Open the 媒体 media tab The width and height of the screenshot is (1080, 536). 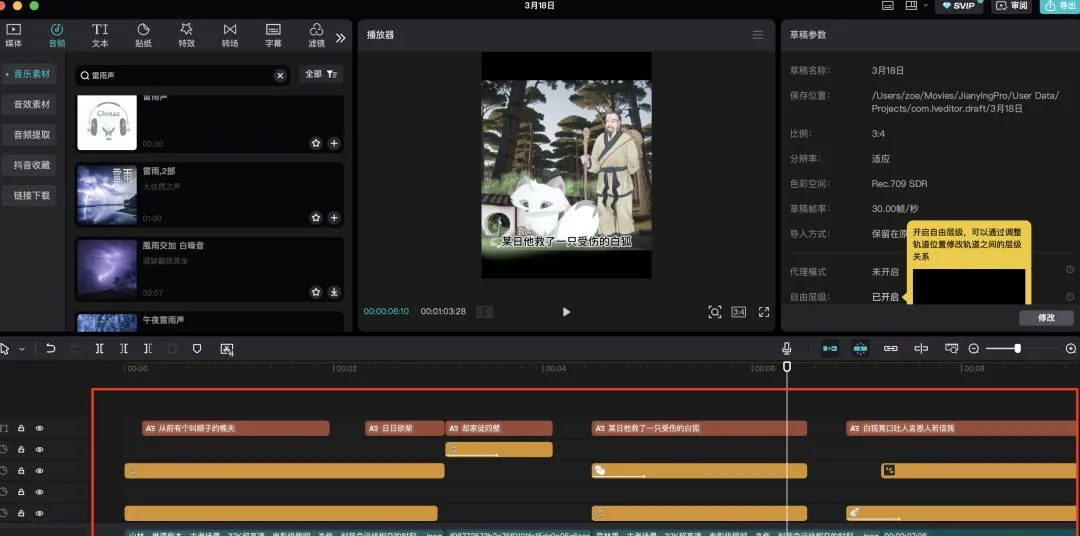[x=14, y=35]
